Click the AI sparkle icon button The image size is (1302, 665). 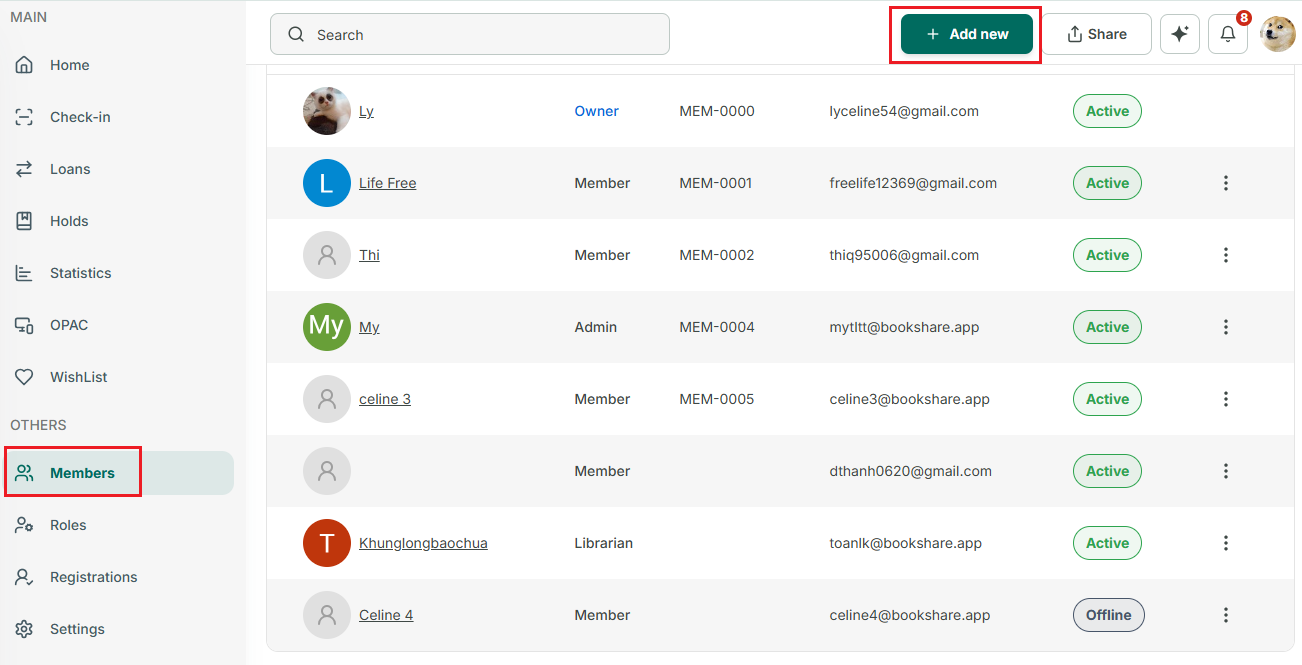(1180, 34)
